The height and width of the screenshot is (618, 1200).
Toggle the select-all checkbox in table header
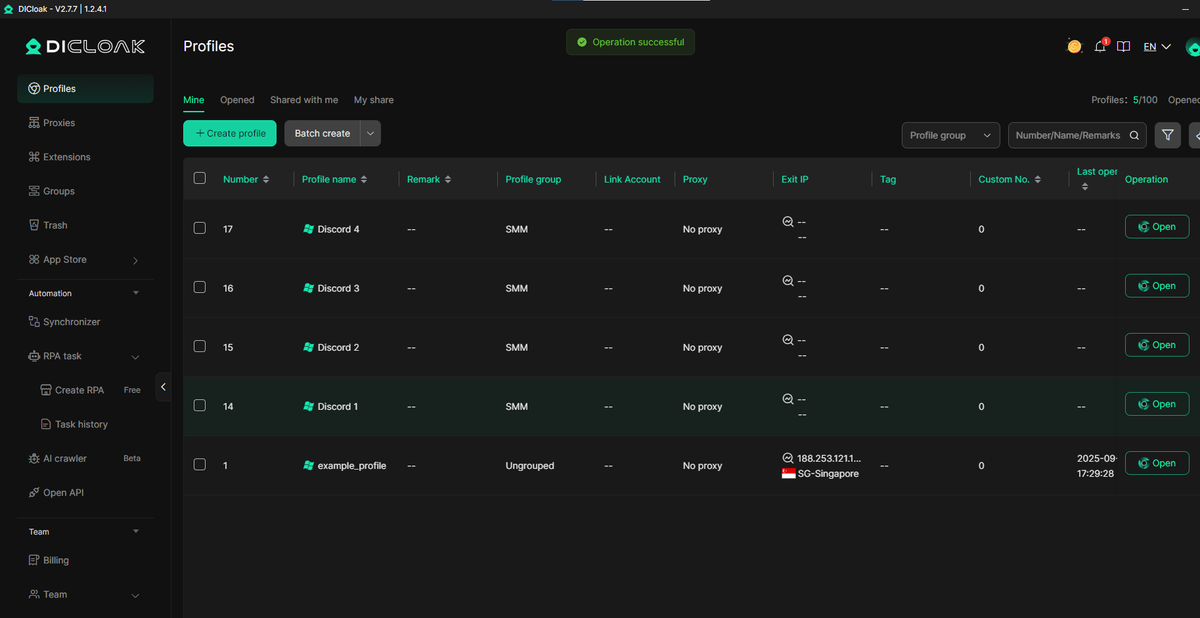click(199, 177)
